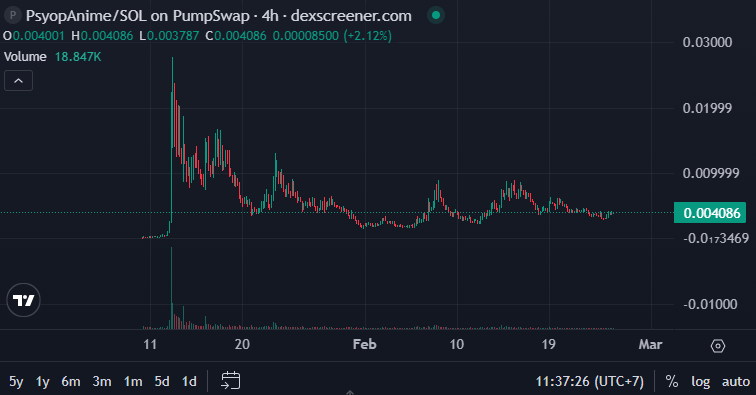Click the 0.01999 price axis label
Viewport: 756px width, 395px height.
(707, 108)
